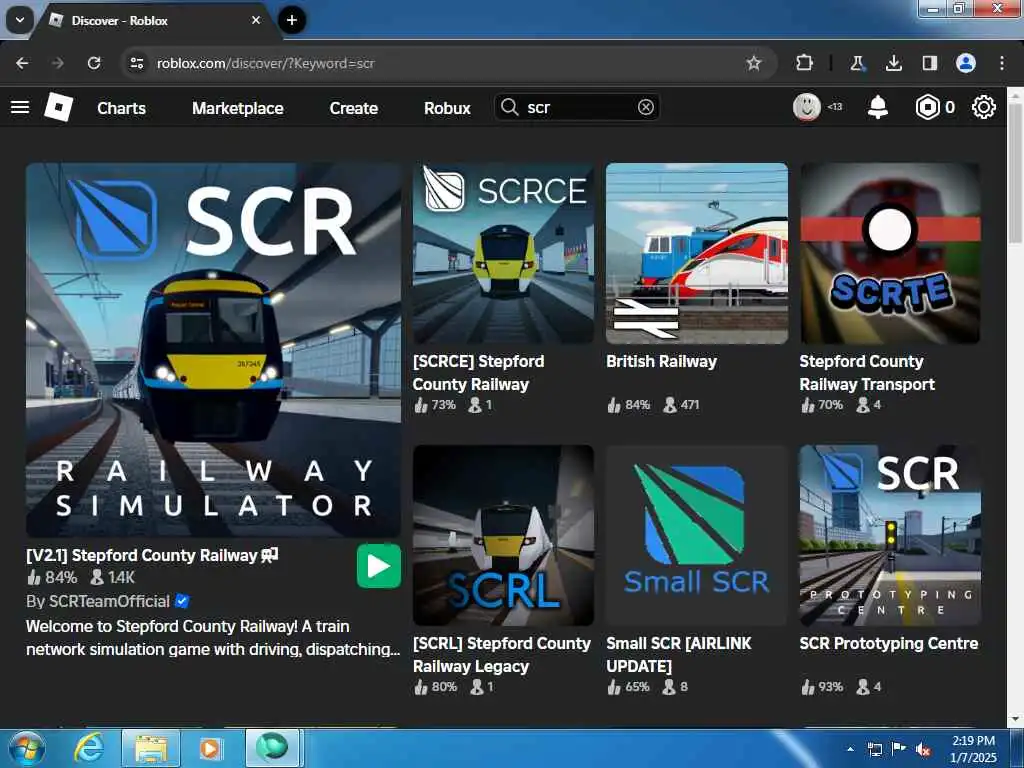Bookmark this page with the star

tap(754, 63)
